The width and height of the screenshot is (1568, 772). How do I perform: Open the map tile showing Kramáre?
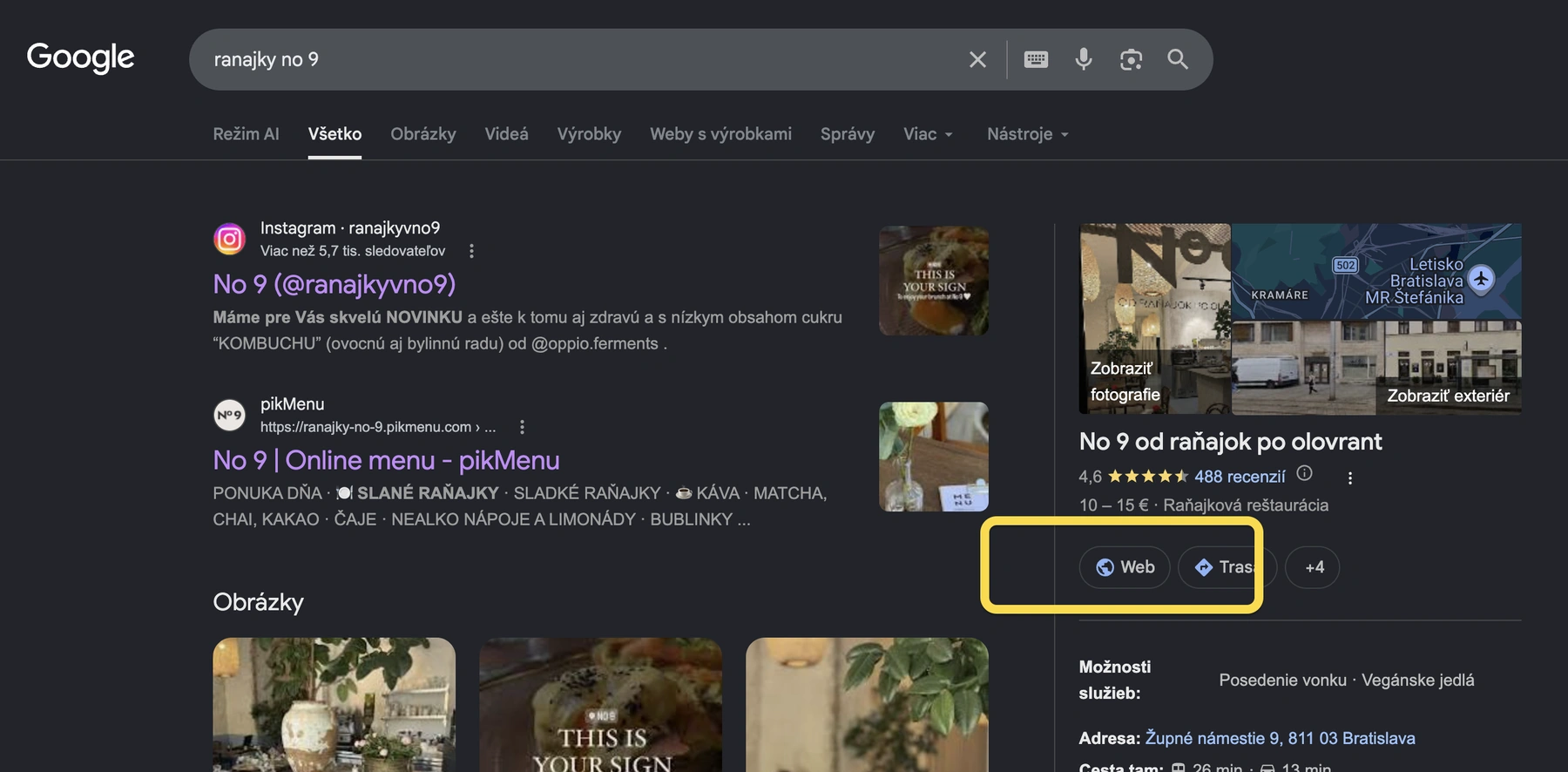click(1376, 271)
